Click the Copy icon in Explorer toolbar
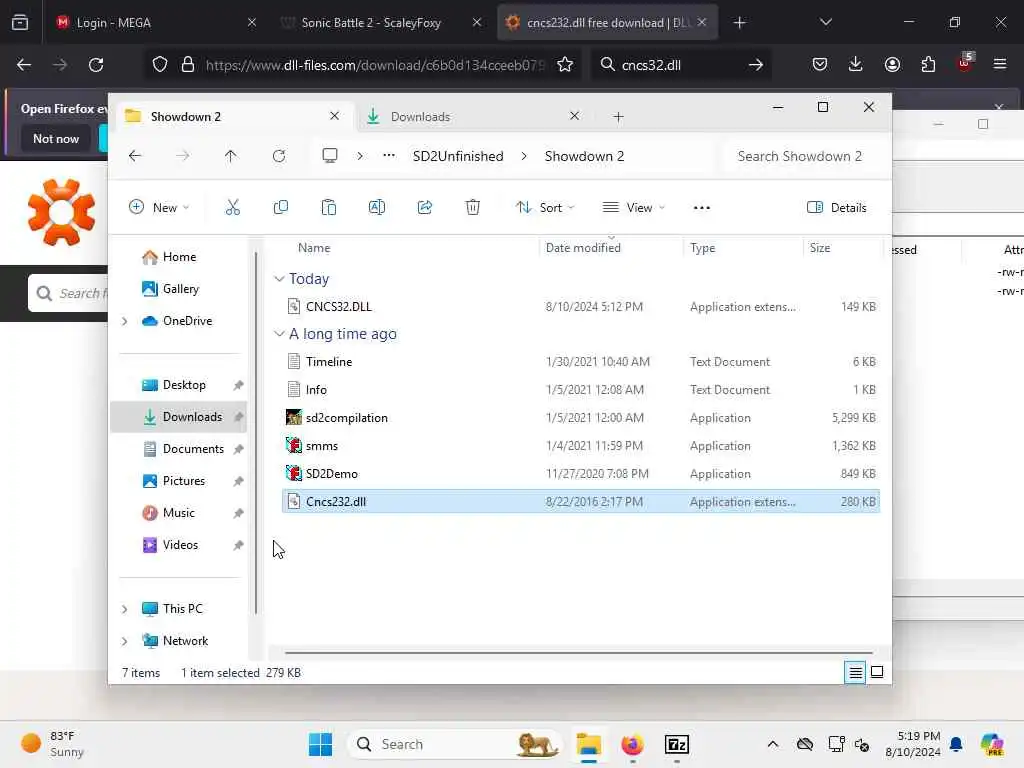 tap(281, 208)
